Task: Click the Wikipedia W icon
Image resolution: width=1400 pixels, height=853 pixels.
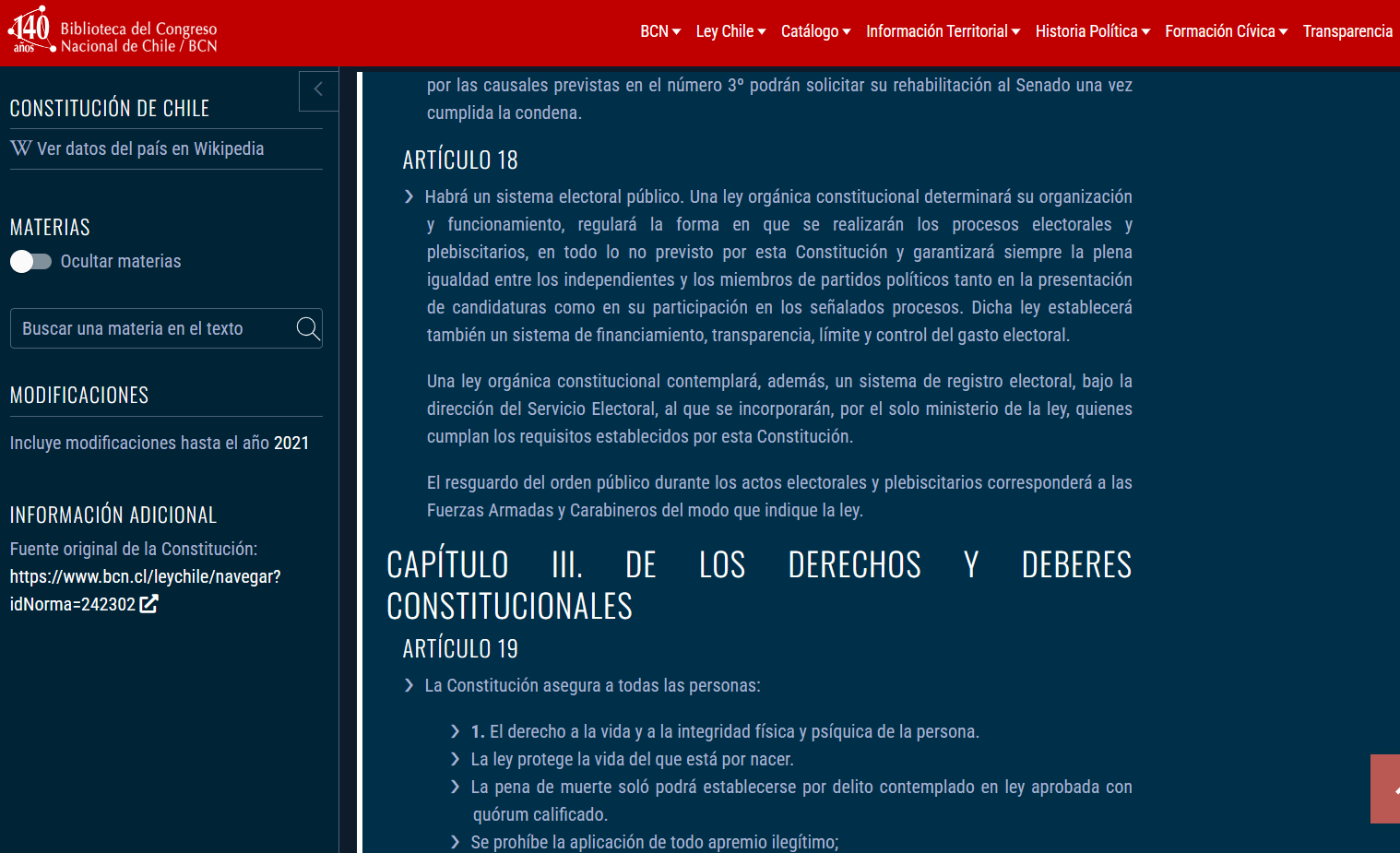Action: point(21,148)
